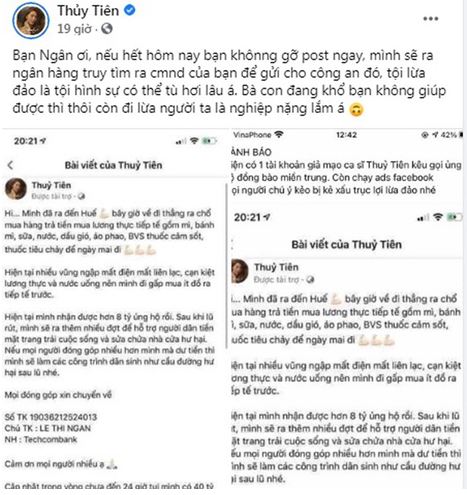Click the Thuỷ Tiên name in the right screenshot
Viewport: 467px width, 495px height.
point(276,267)
